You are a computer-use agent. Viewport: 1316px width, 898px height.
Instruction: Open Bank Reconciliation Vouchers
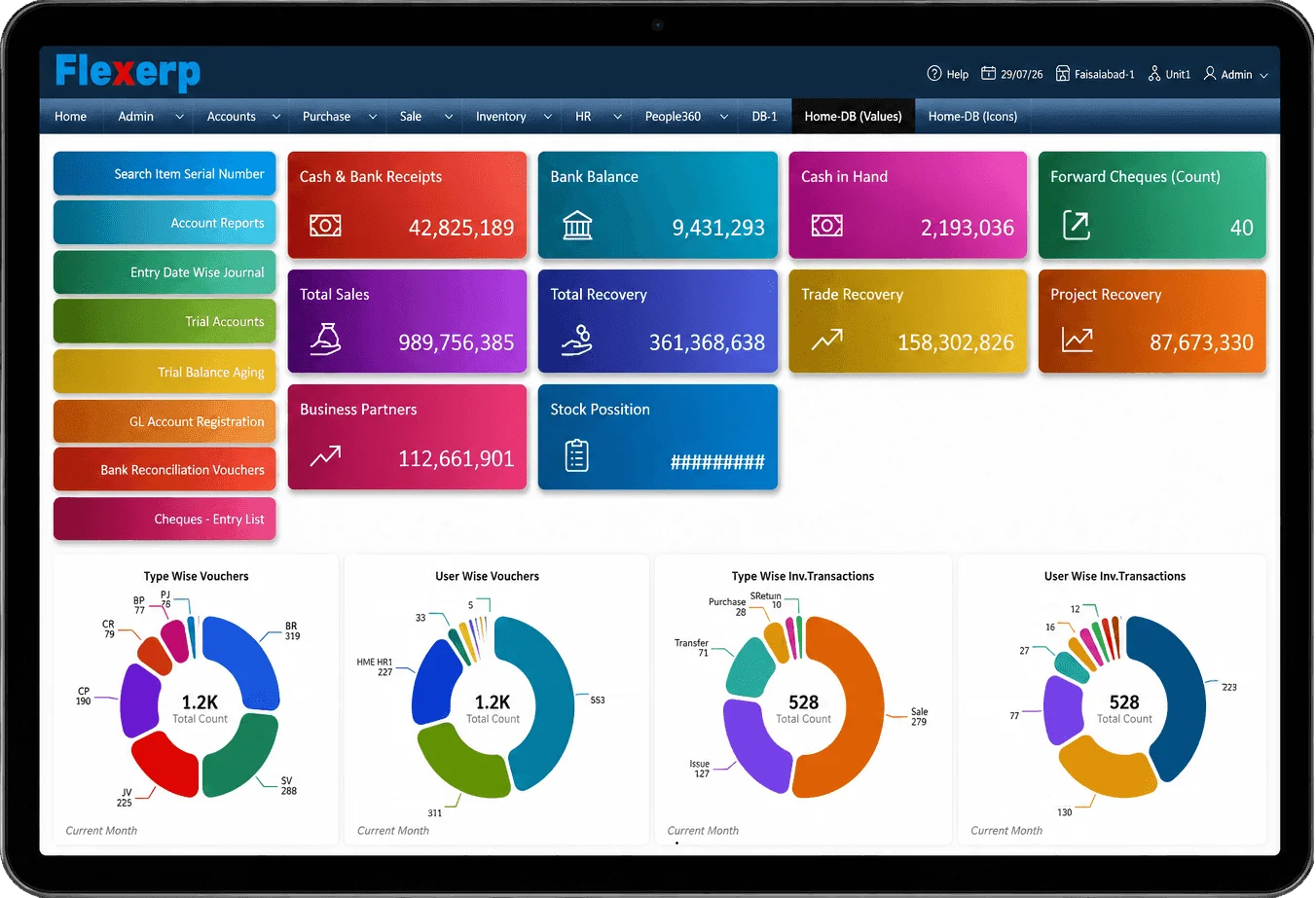coord(164,470)
